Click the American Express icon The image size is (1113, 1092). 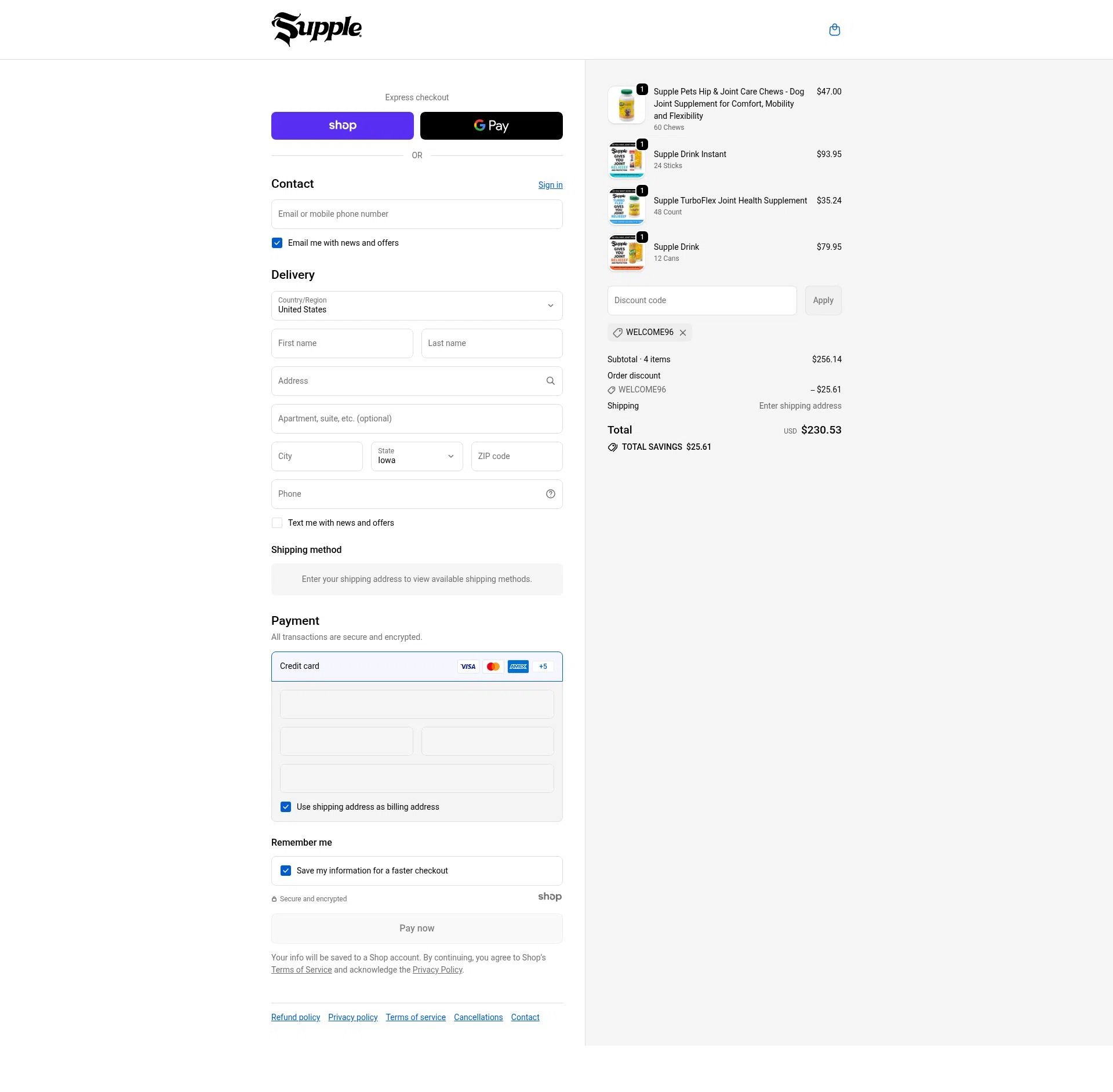click(518, 666)
